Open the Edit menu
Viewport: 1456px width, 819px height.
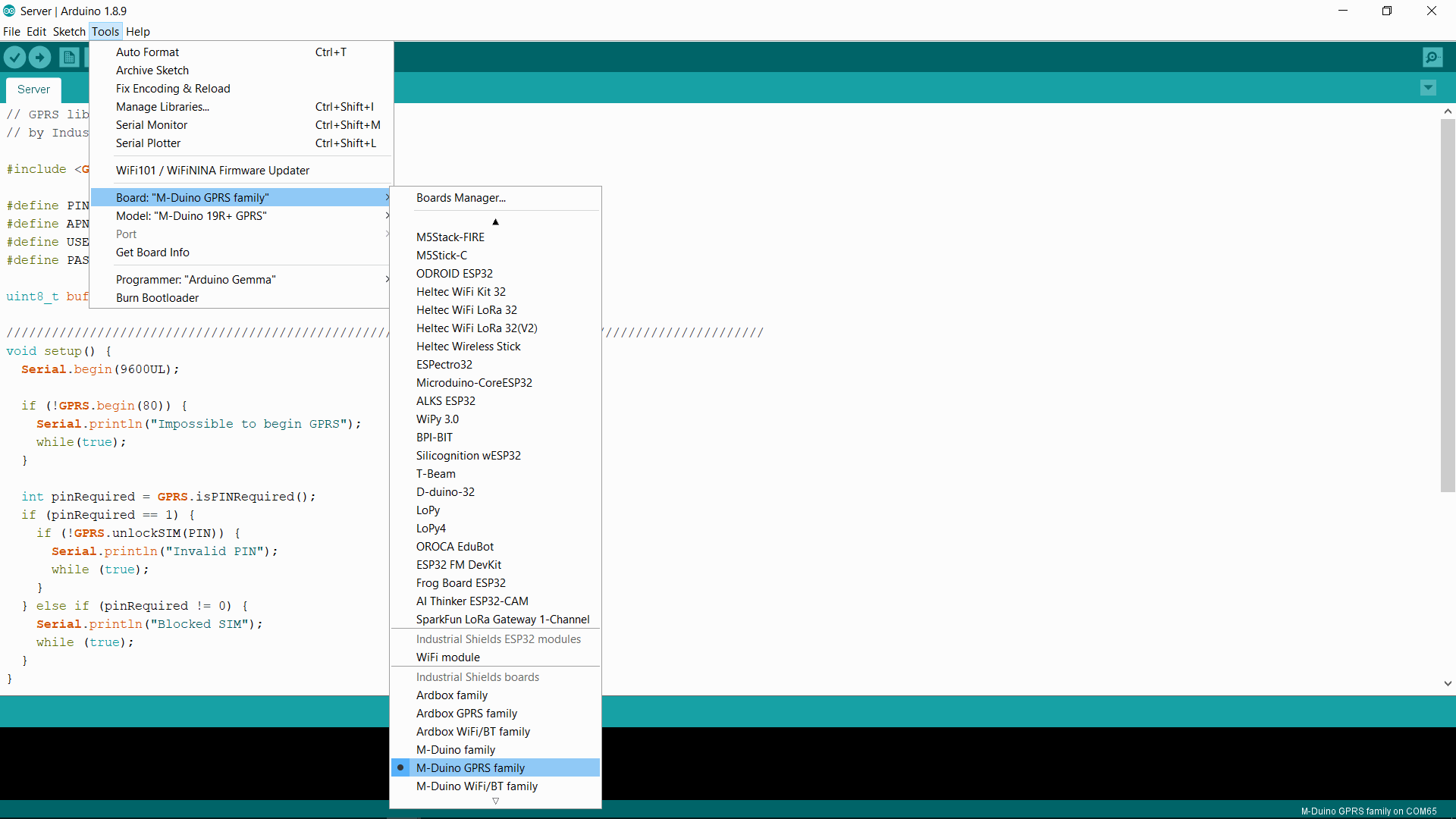(x=36, y=31)
